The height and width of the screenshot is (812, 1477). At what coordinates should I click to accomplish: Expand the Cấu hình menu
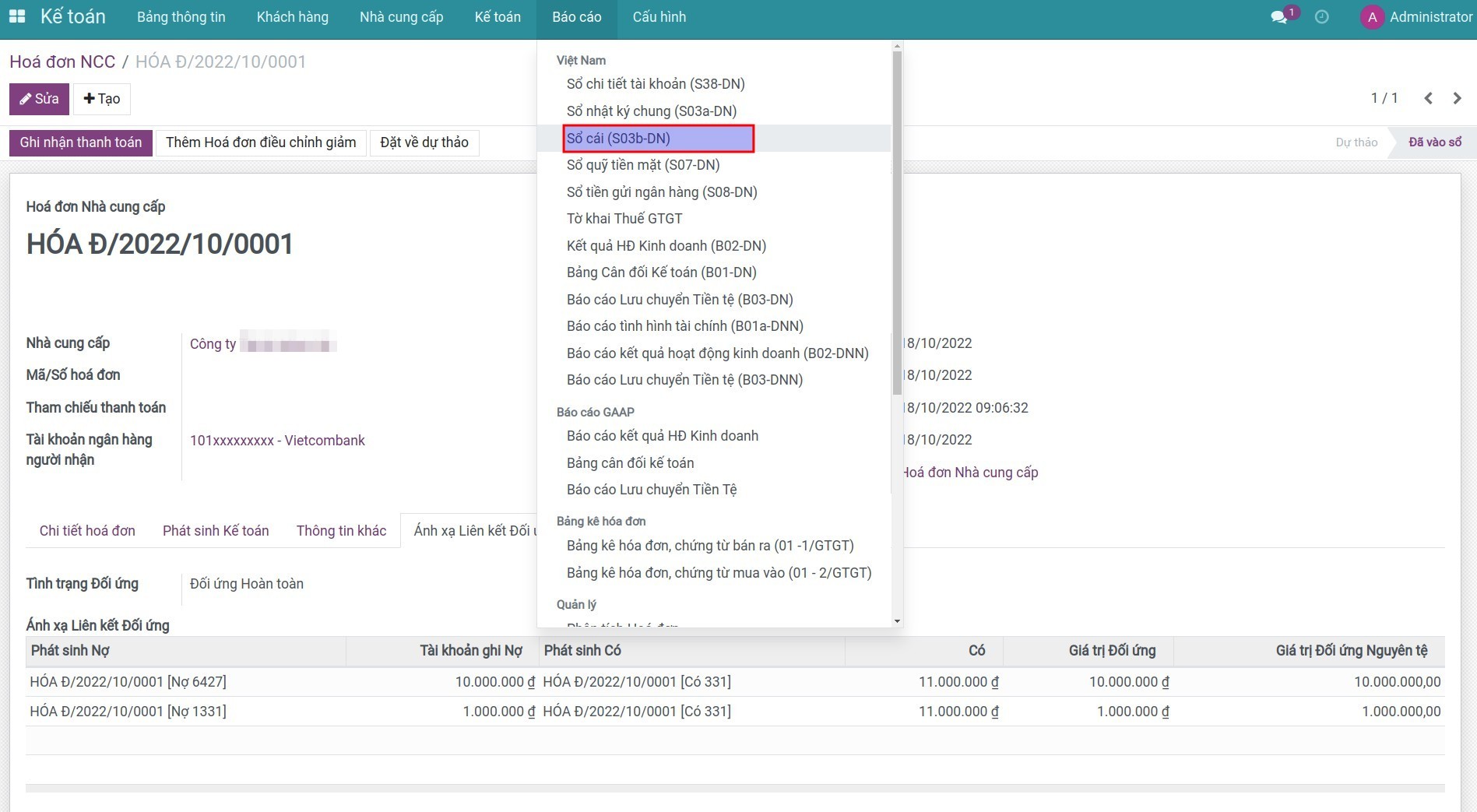click(x=659, y=17)
